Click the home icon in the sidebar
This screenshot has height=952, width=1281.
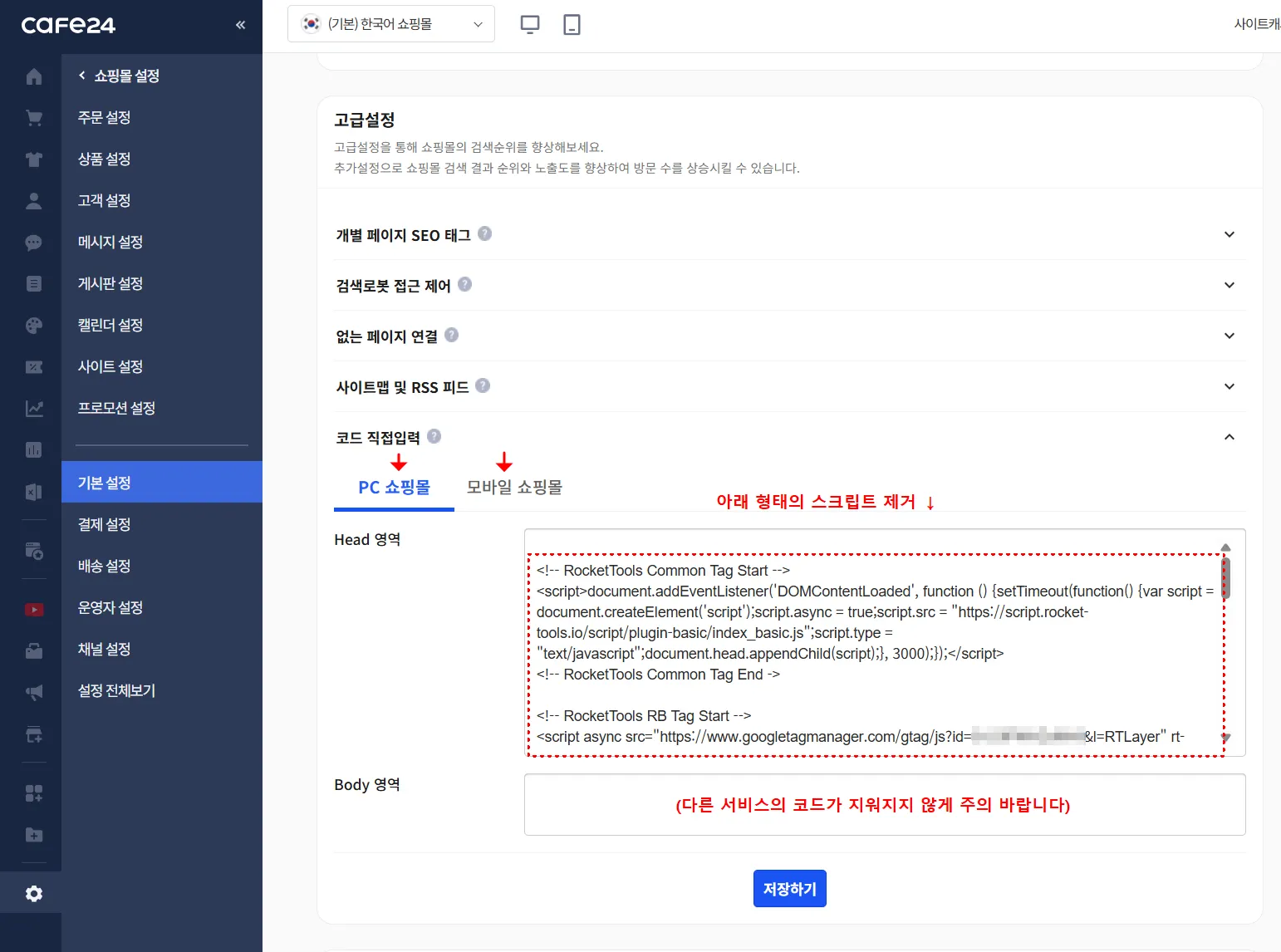point(34,76)
